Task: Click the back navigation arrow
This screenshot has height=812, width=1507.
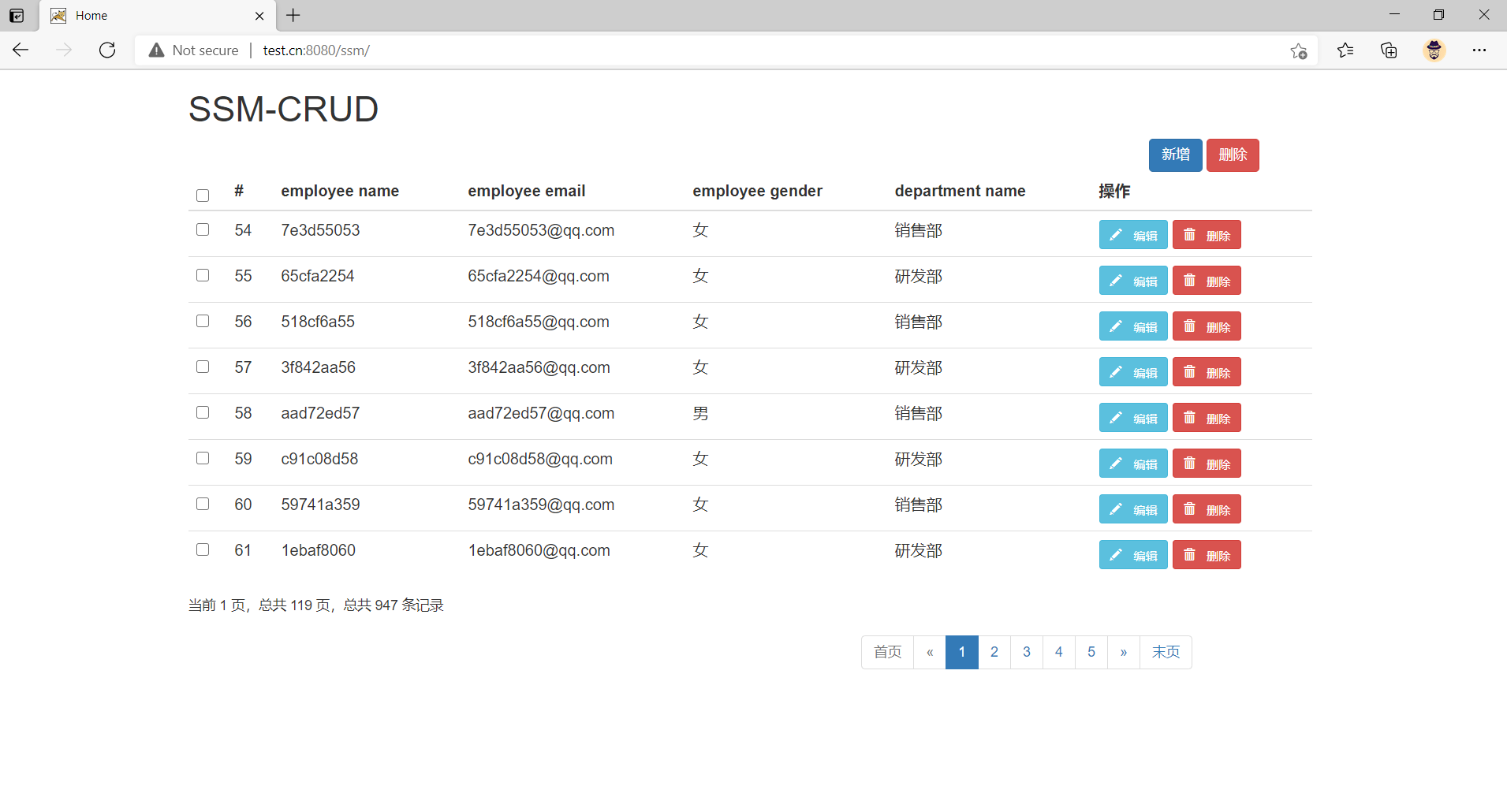Action: (21, 50)
